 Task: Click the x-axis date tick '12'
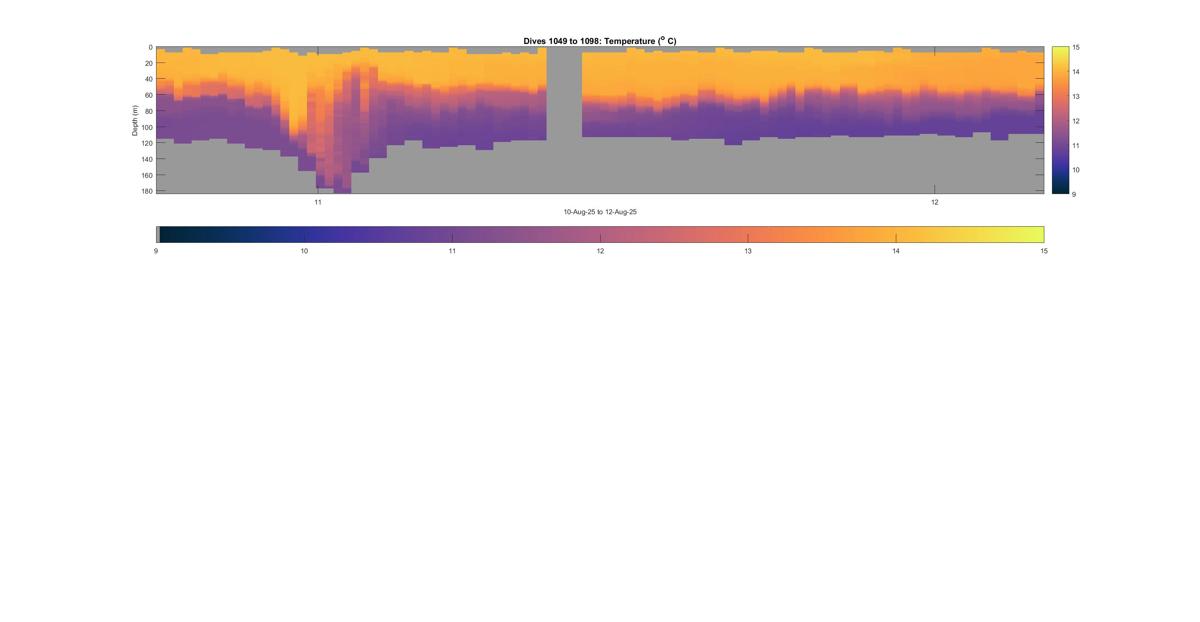tap(935, 202)
